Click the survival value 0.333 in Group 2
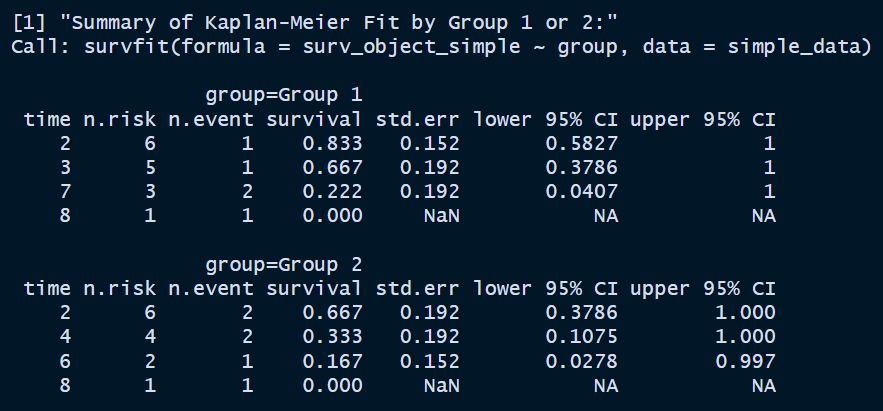Viewport: 883px width, 411px height. 332,337
